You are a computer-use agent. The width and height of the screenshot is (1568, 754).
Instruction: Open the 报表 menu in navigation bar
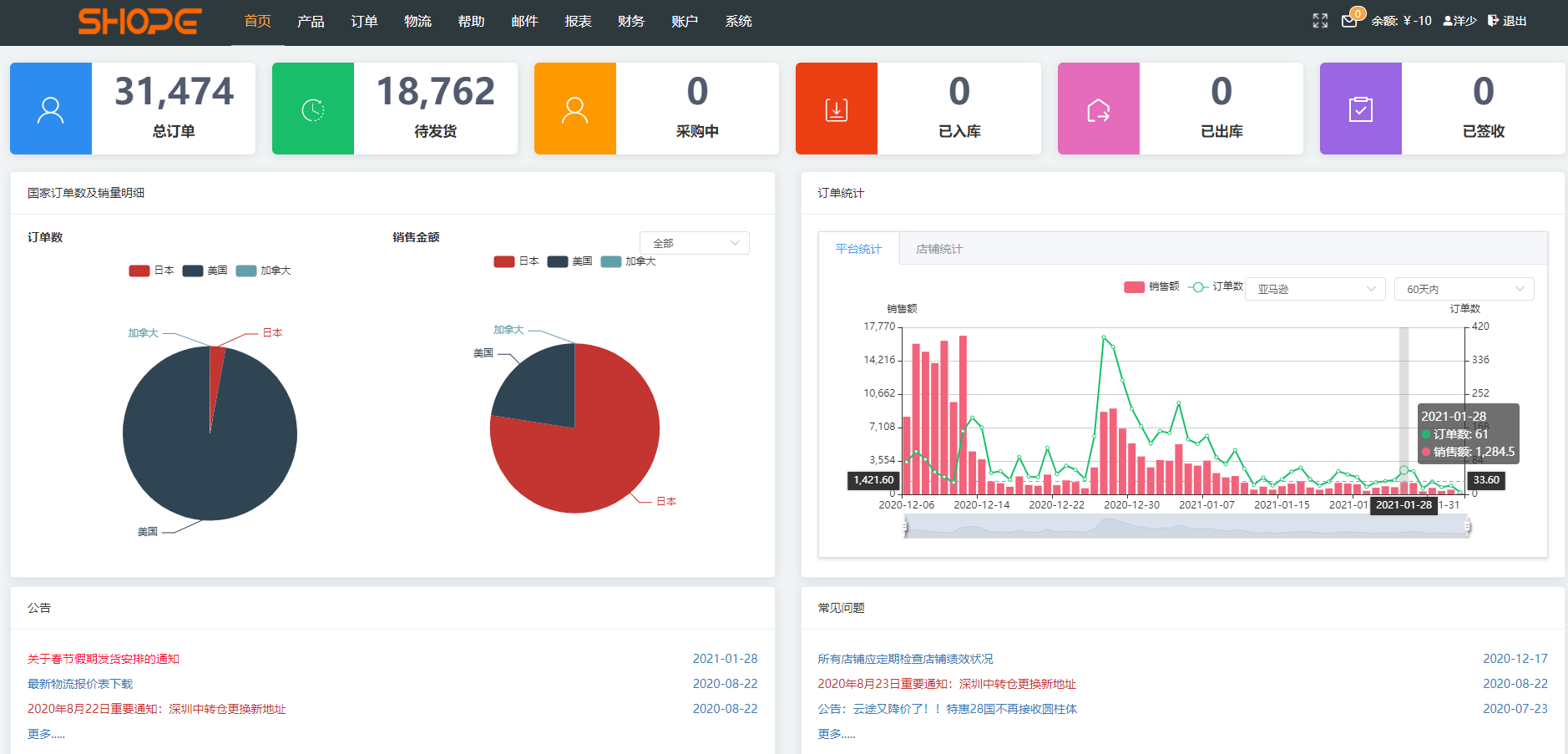[578, 22]
